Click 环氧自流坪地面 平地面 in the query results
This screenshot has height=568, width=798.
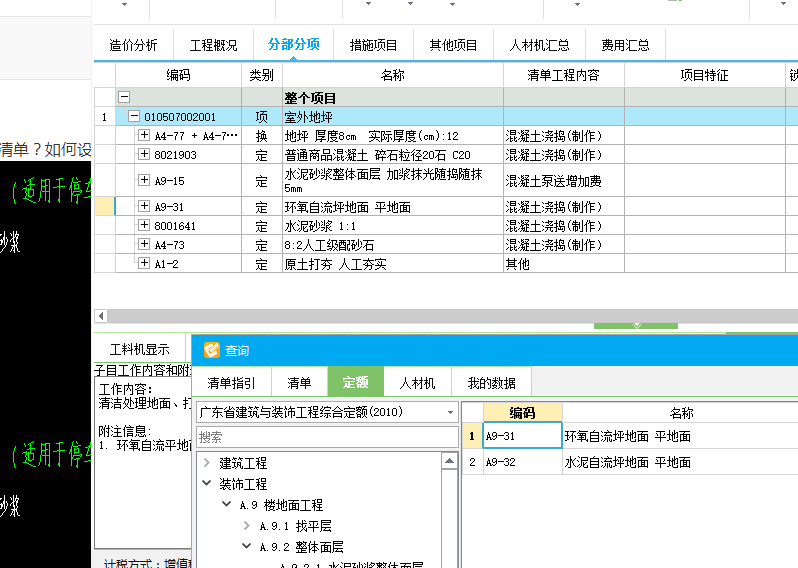(x=628, y=436)
